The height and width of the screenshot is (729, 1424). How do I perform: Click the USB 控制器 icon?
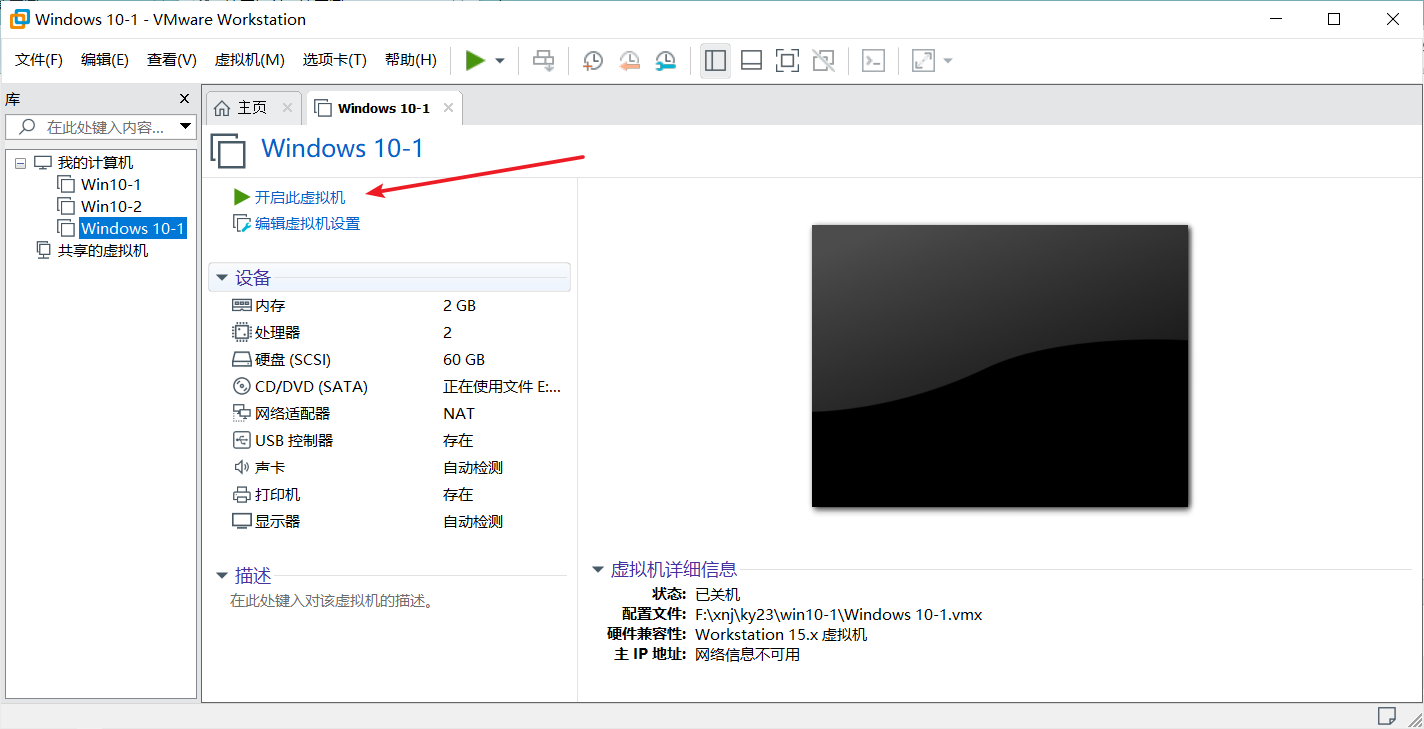(x=241, y=440)
